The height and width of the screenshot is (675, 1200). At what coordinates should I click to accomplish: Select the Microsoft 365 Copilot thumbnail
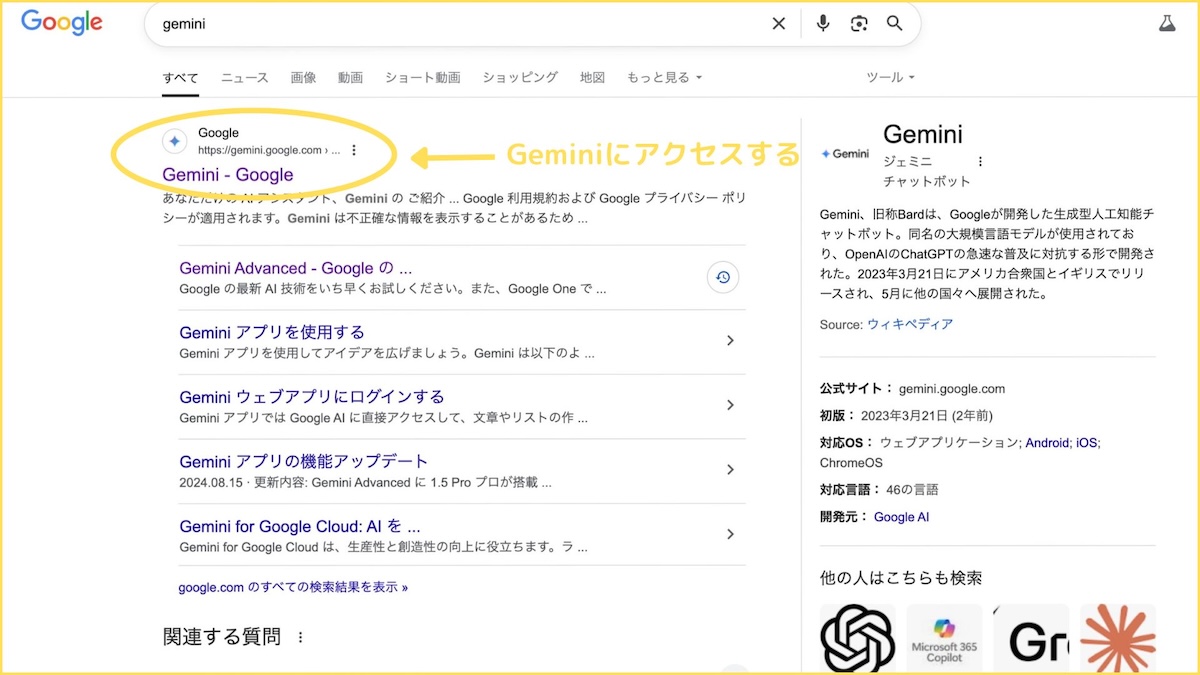pyautogui.click(x=944, y=638)
